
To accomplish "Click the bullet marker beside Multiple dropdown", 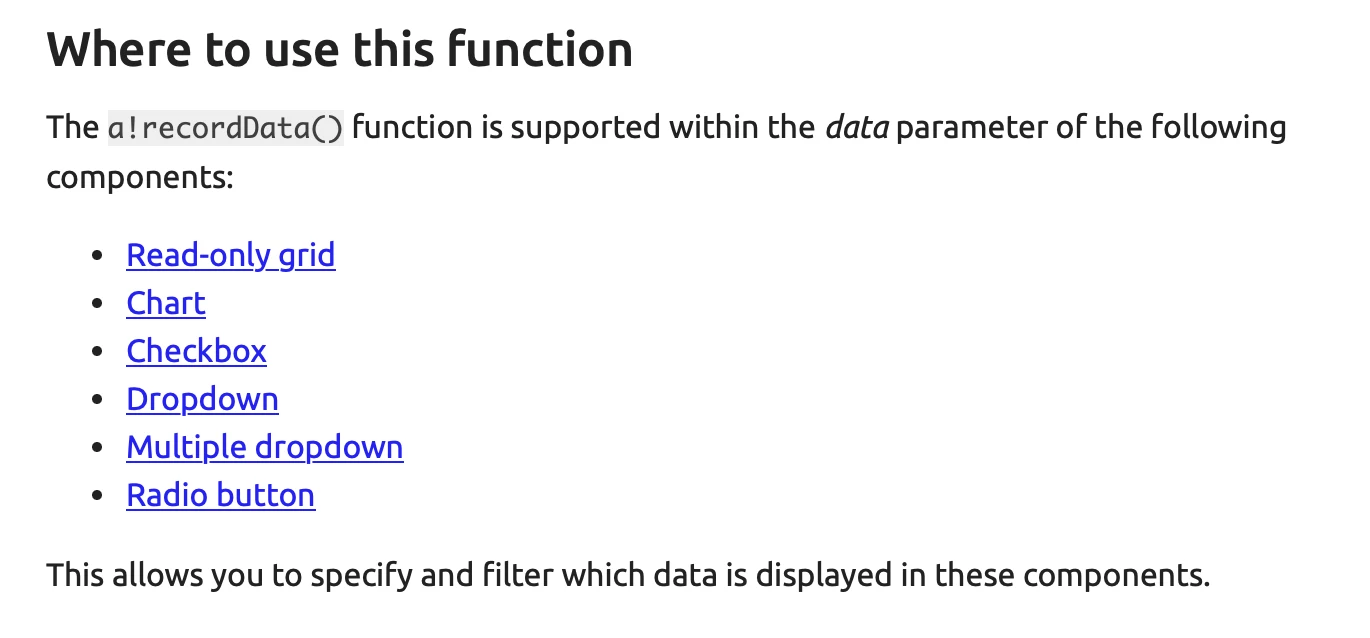I will (x=97, y=449).
